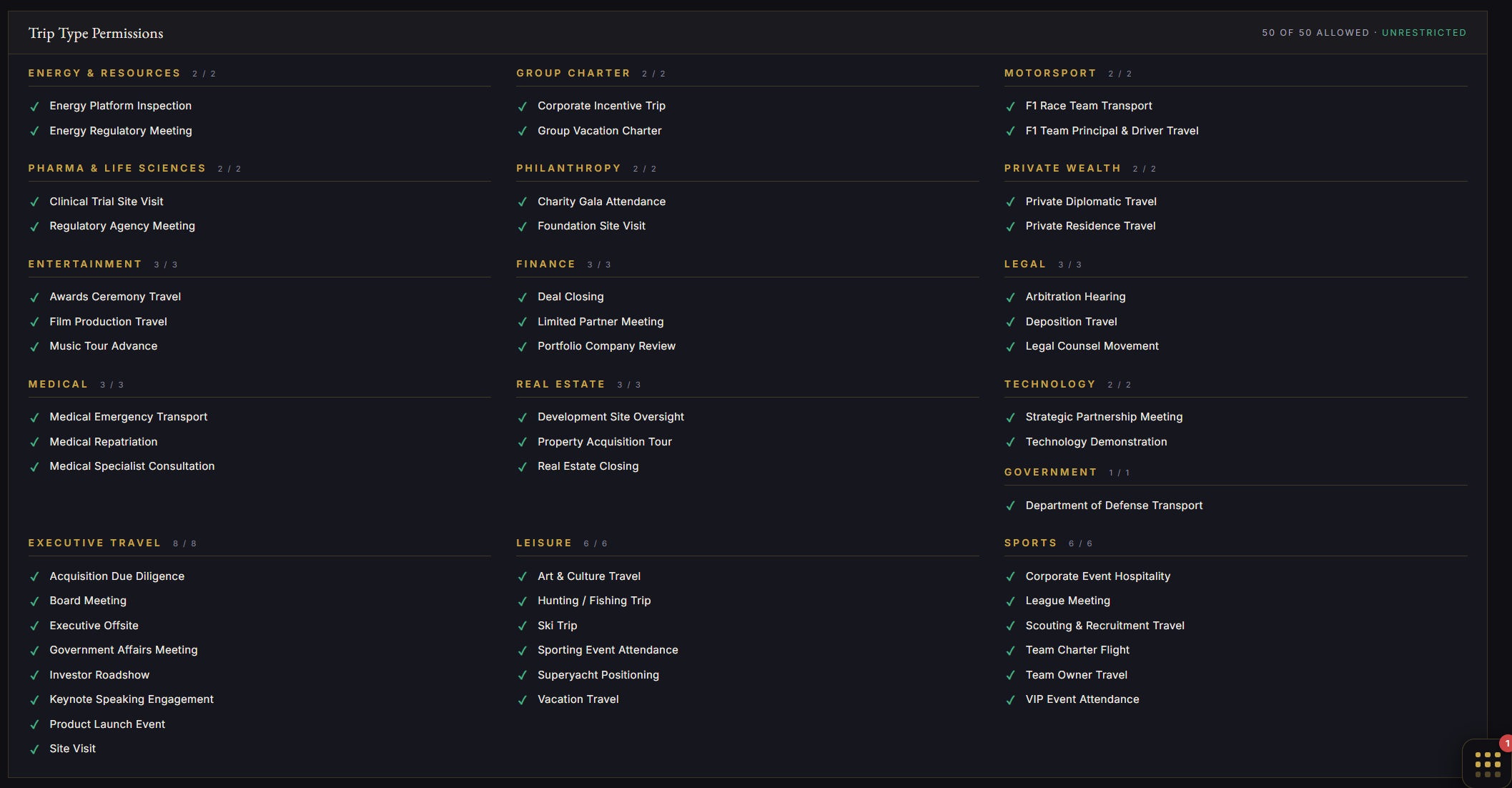Viewport: 1512px width, 788px height.
Task: Select Limited Partner Meeting entry
Action: (601, 322)
